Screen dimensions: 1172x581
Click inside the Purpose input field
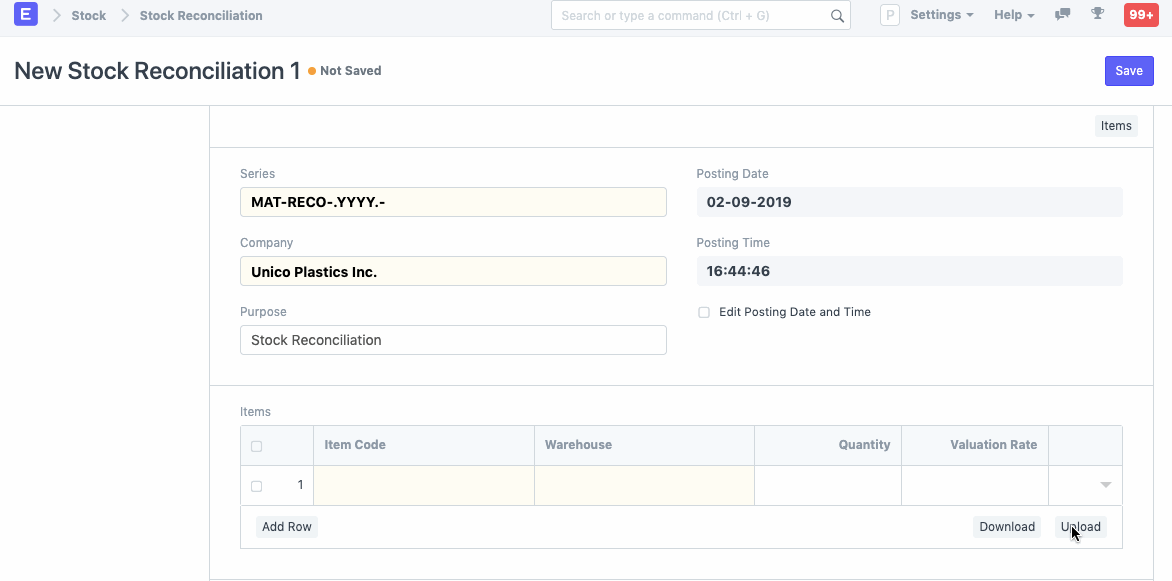(452, 340)
